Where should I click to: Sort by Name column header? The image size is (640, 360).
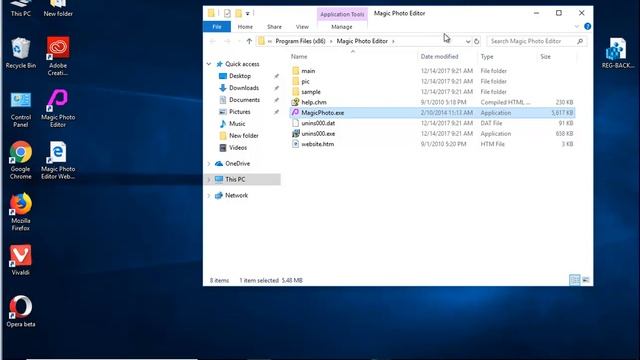[x=353, y=57]
